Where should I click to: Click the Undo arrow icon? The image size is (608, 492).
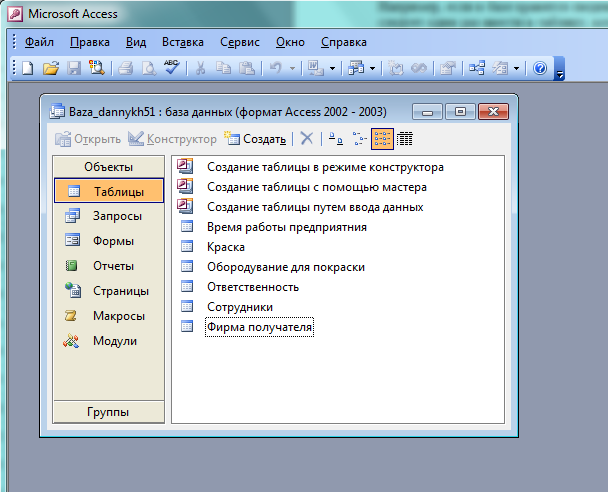coord(276,68)
